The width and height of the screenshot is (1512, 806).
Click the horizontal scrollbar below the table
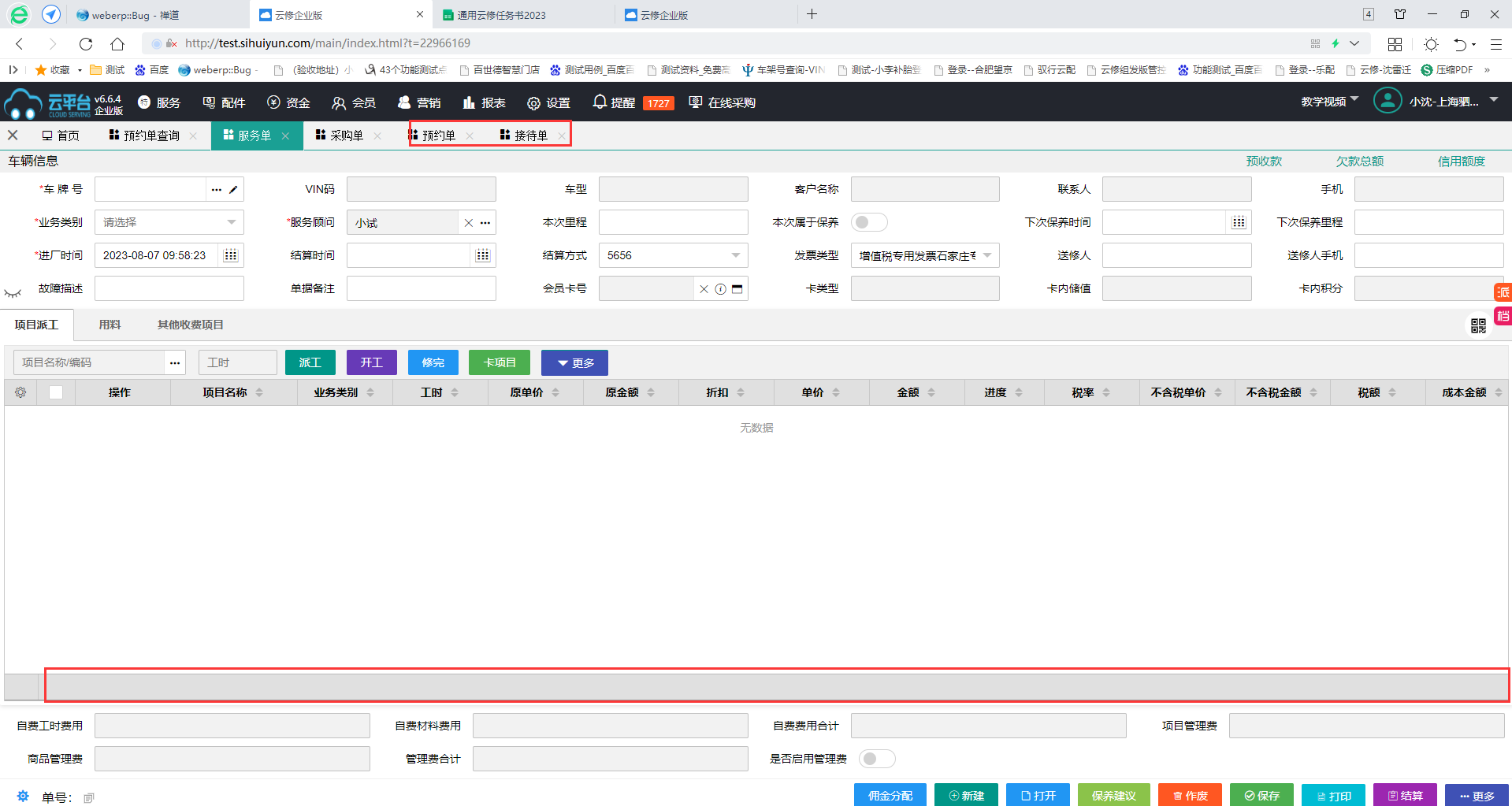coord(776,686)
